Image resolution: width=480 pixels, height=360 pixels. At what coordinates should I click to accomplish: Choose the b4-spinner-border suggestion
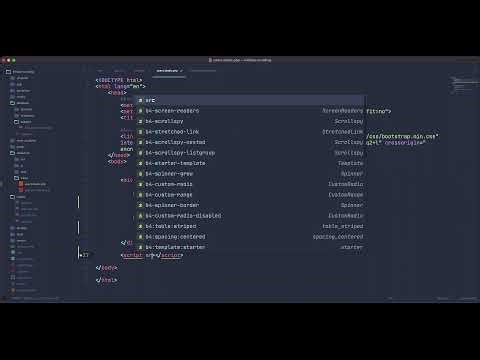point(250,205)
